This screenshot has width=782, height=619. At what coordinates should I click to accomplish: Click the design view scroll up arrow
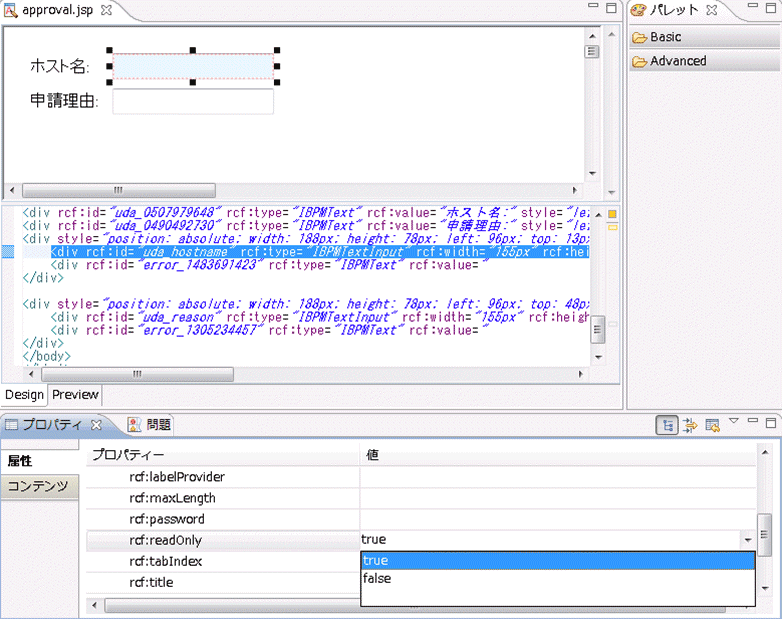click(x=592, y=36)
